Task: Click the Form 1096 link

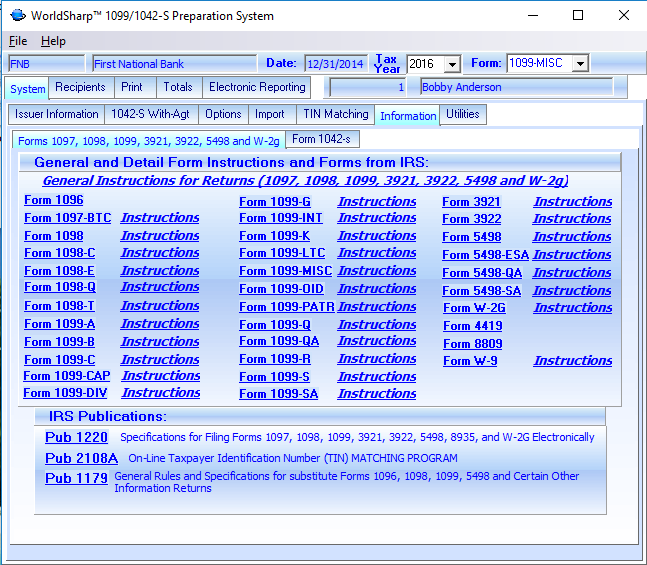Action: (53, 200)
